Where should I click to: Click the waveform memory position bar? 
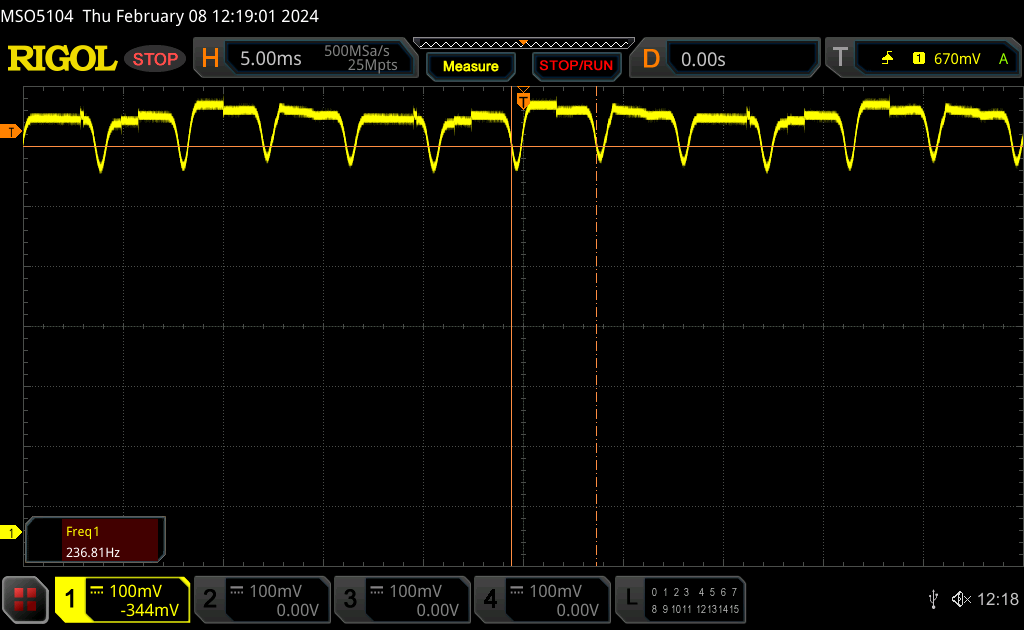click(x=523, y=44)
